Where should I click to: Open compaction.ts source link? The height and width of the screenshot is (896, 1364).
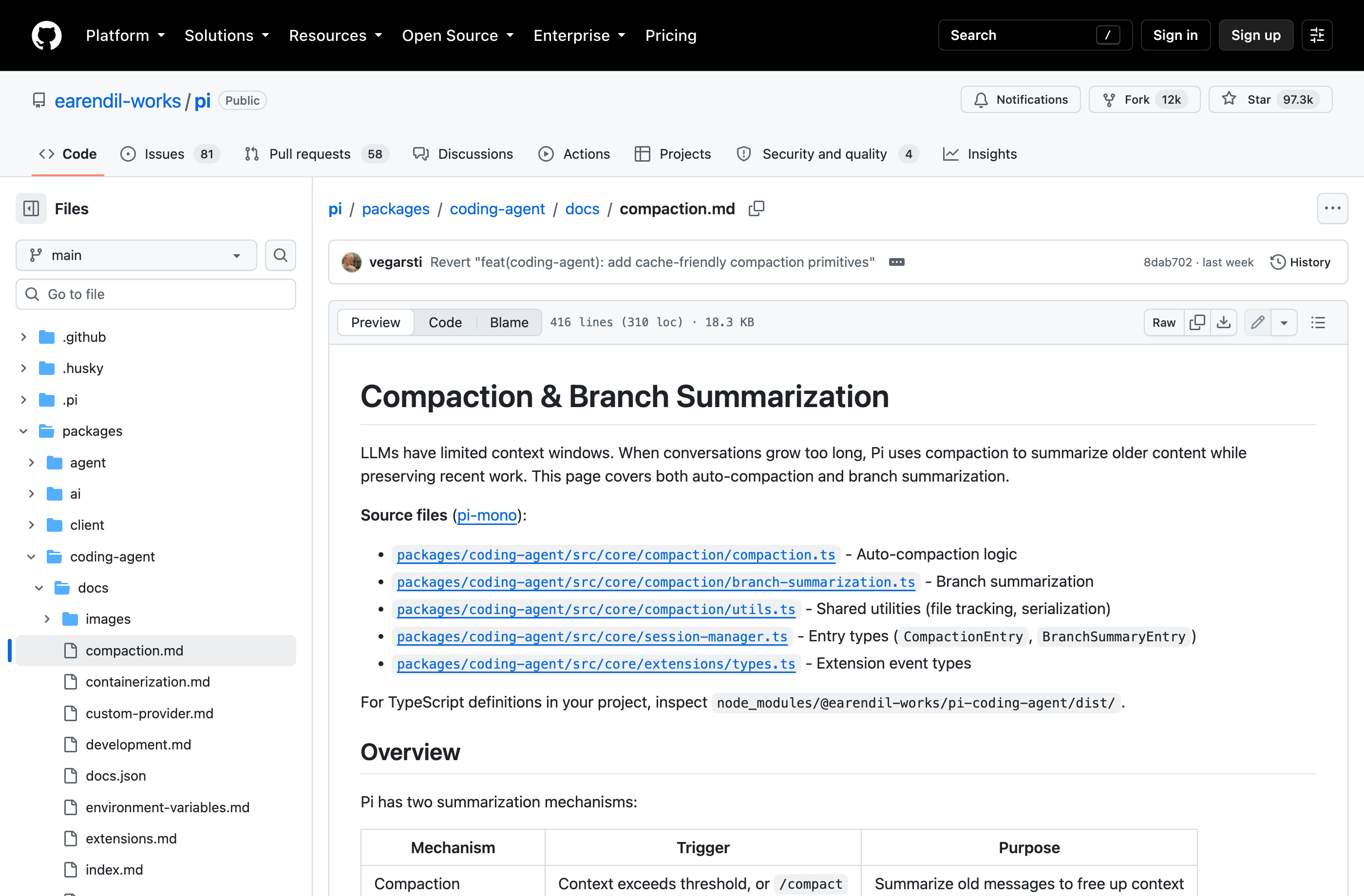point(616,555)
